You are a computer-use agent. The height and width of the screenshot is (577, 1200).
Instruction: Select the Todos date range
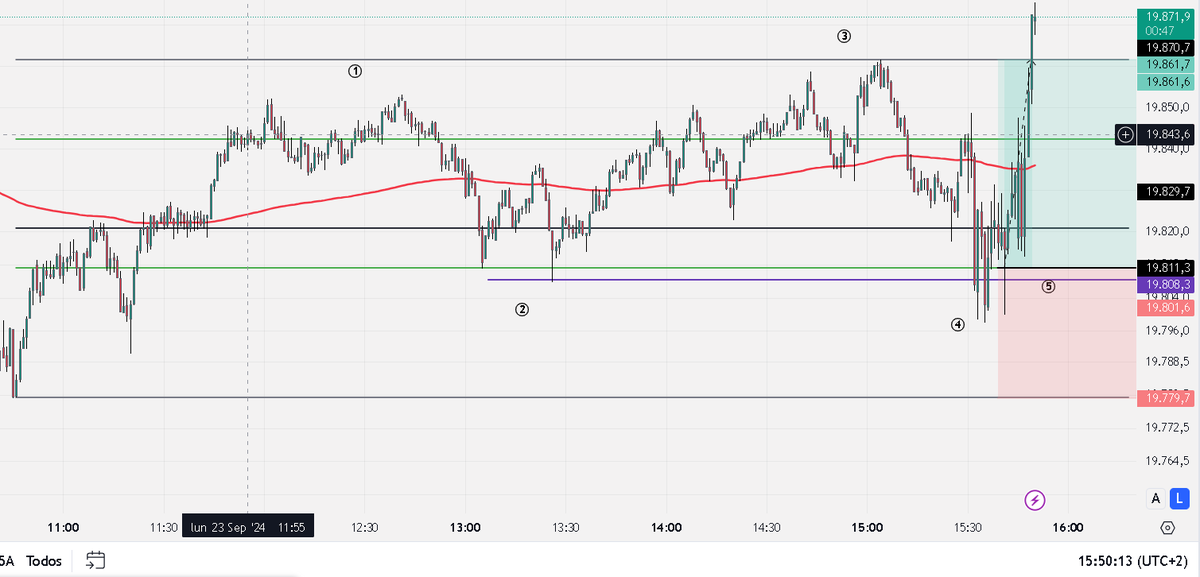[42, 561]
